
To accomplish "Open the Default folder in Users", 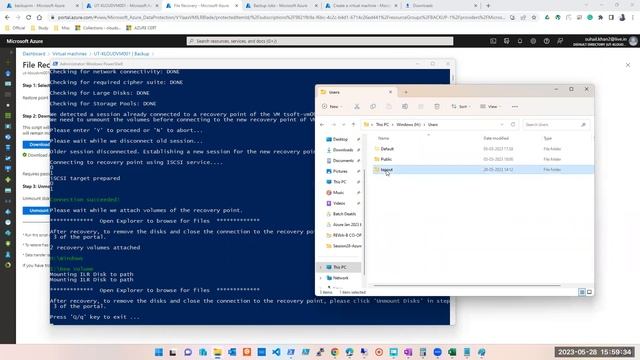I will 387,149.
